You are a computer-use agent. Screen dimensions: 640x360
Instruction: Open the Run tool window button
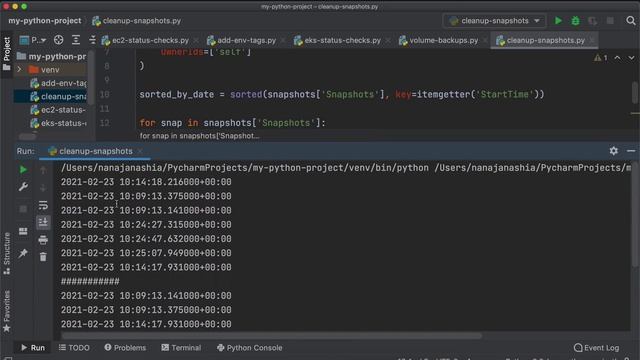click(x=33, y=348)
